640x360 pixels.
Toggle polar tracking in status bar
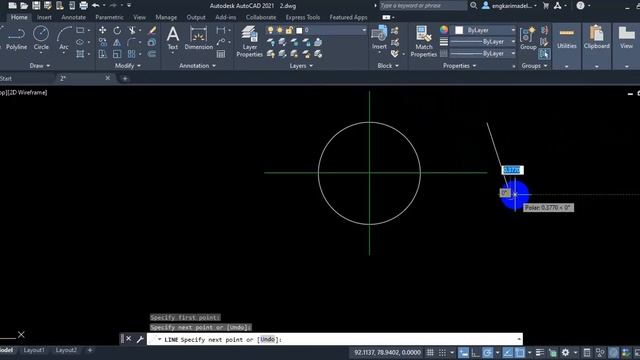coord(487,352)
